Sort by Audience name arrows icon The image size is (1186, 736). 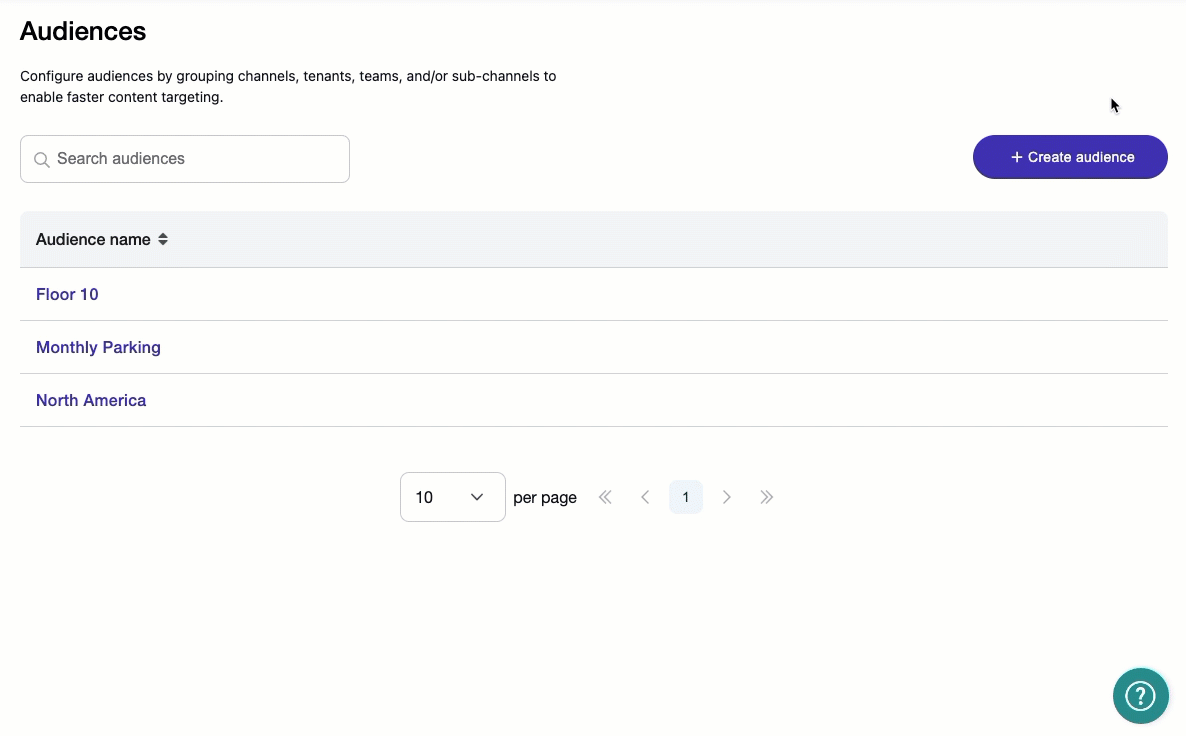pos(163,239)
